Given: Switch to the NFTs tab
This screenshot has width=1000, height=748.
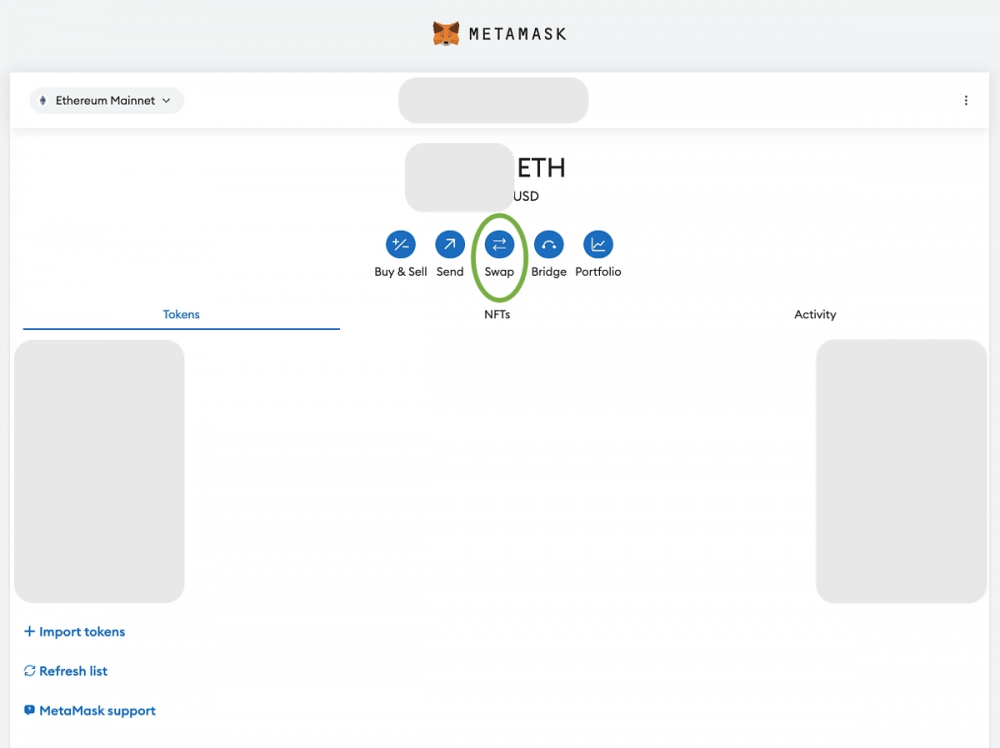Looking at the screenshot, I should [497, 314].
